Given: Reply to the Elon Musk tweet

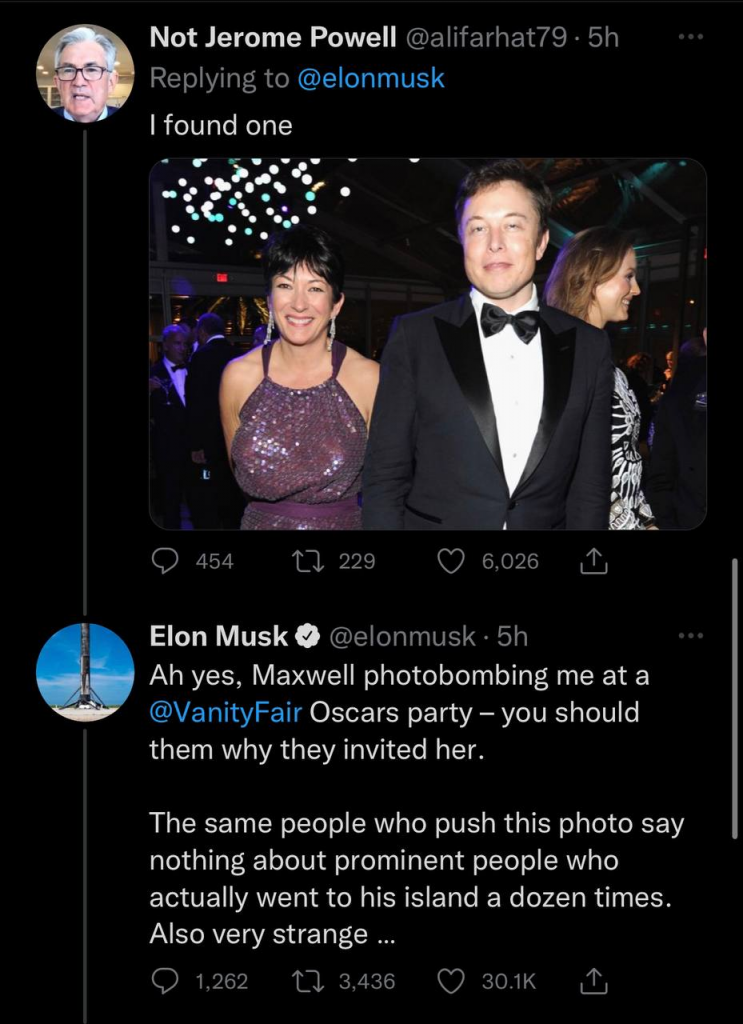Looking at the screenshot, I should point(165,982).
